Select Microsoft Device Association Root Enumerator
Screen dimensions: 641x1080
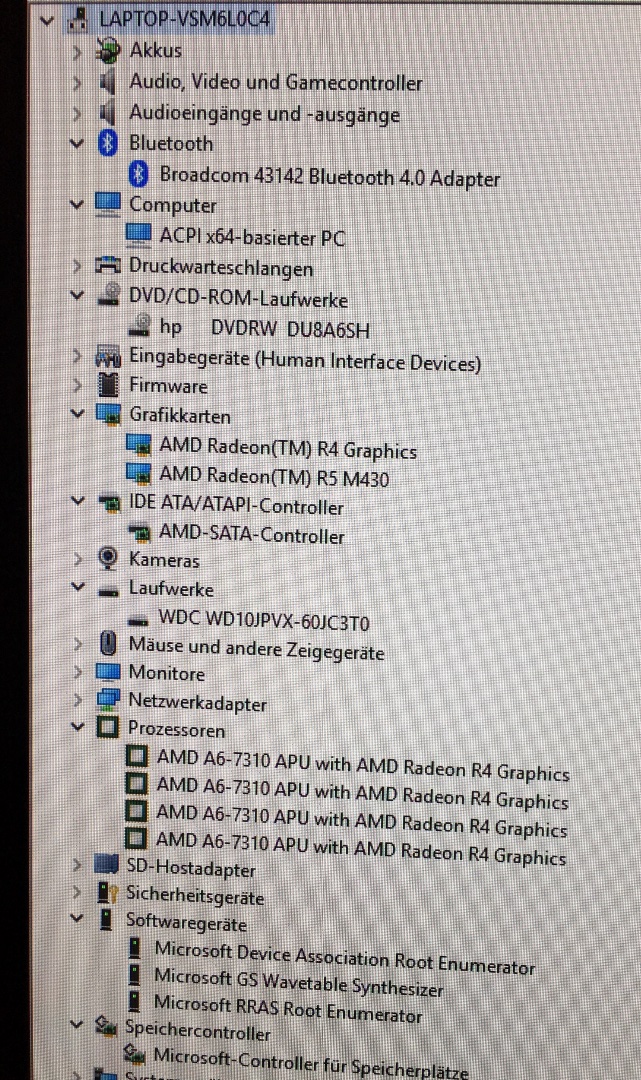click(344, 958)
